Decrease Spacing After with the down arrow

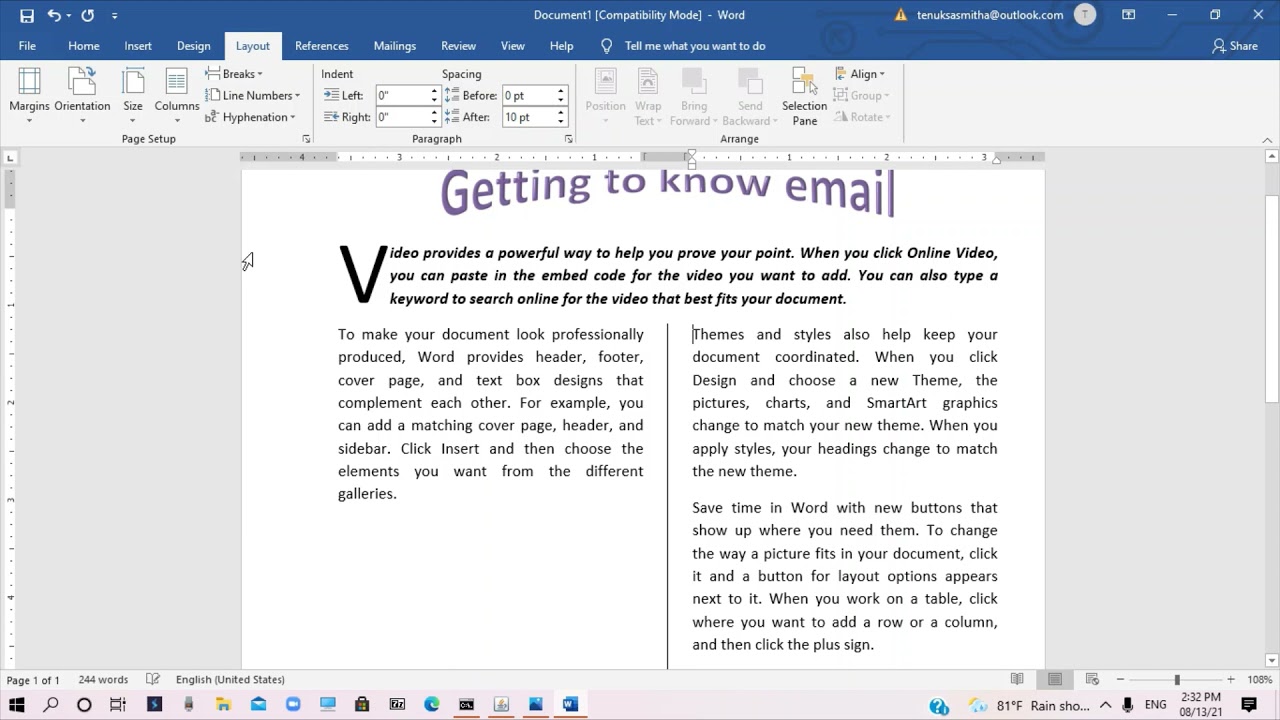561,122
